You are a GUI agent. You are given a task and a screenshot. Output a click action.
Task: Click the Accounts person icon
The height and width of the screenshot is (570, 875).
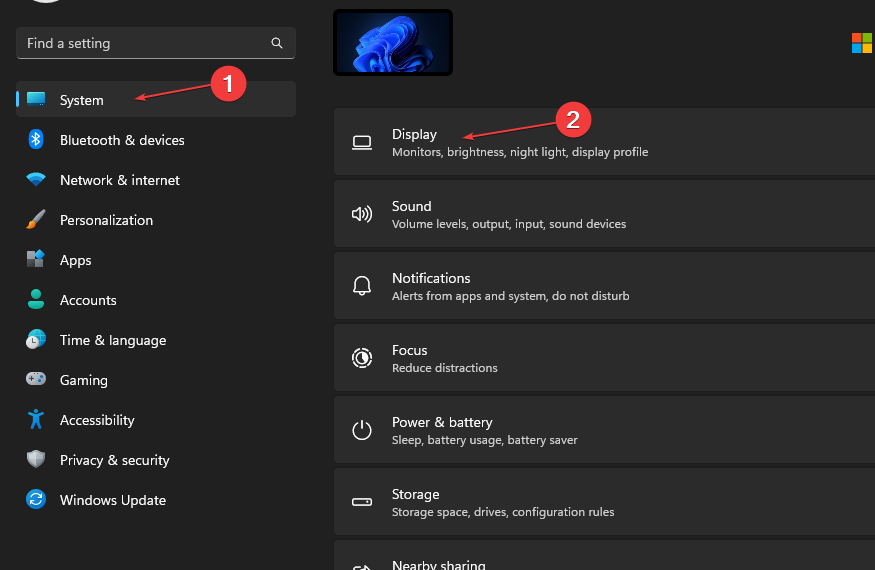(x=36, y=300)
